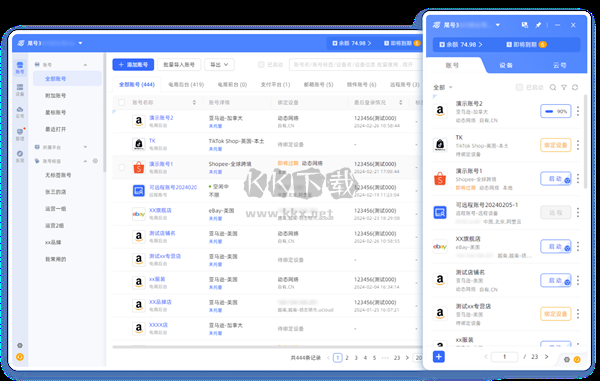Open the 账号 section in the far-left icon sidebar
This screenshot has width=600, height=381.
tap(20, 67)
